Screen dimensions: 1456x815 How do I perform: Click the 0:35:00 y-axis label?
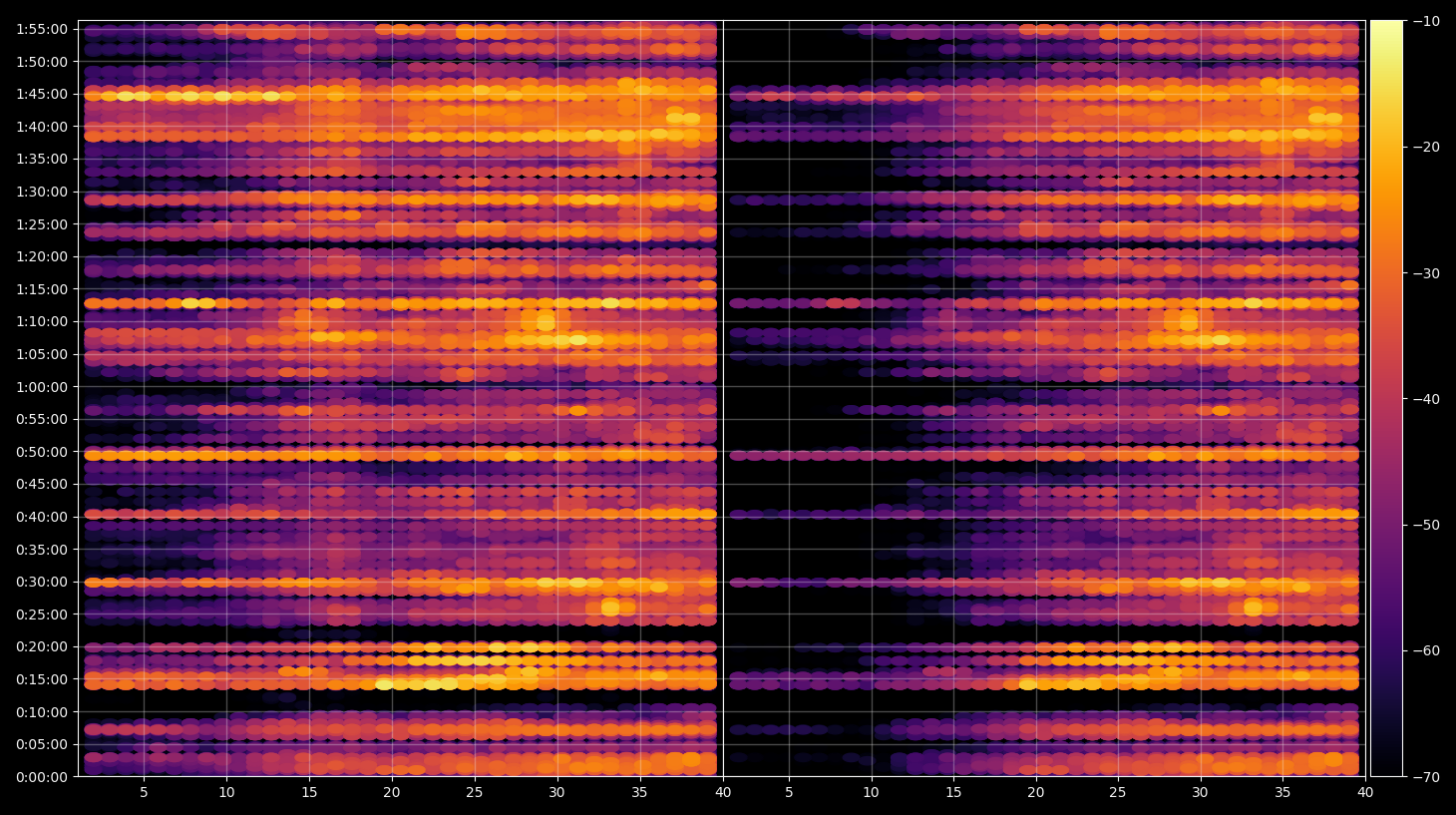[42, 550]
